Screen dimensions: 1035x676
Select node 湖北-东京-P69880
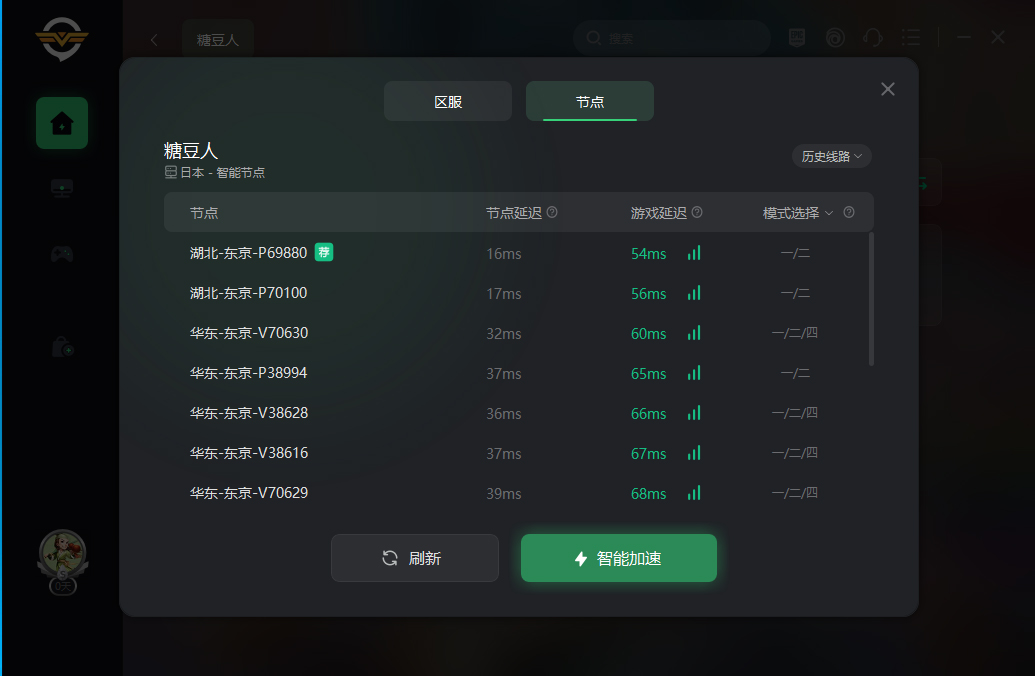[x=518, y=253]
